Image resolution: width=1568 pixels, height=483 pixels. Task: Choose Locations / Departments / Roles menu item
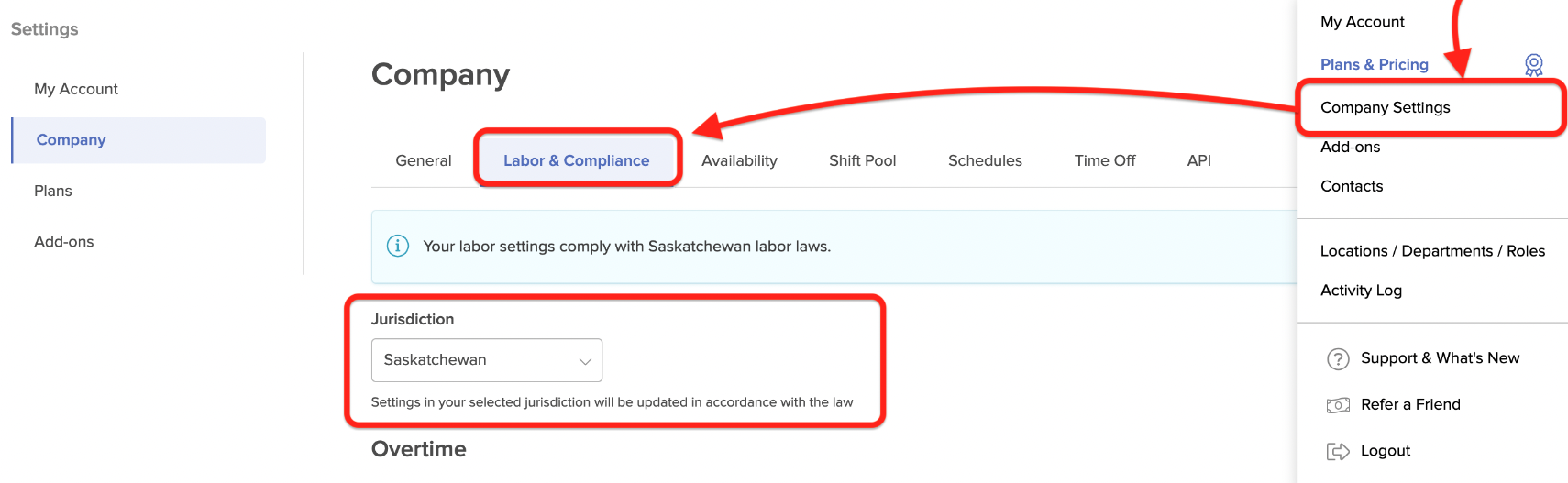point(1432,251)
